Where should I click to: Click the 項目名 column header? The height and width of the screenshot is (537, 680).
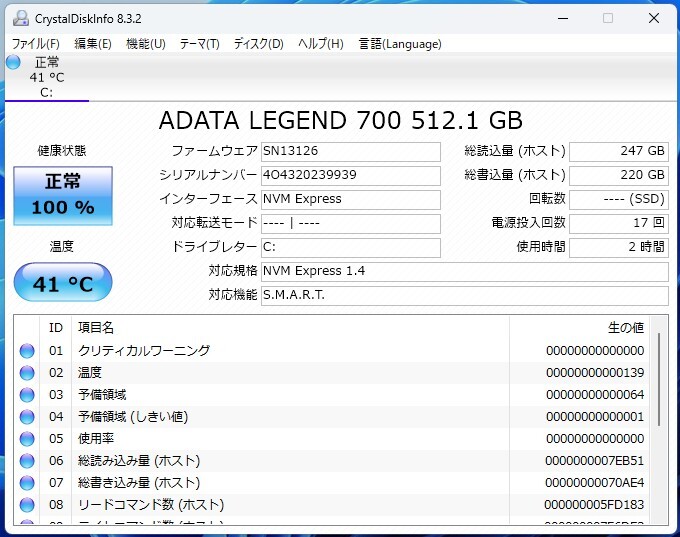291,327
